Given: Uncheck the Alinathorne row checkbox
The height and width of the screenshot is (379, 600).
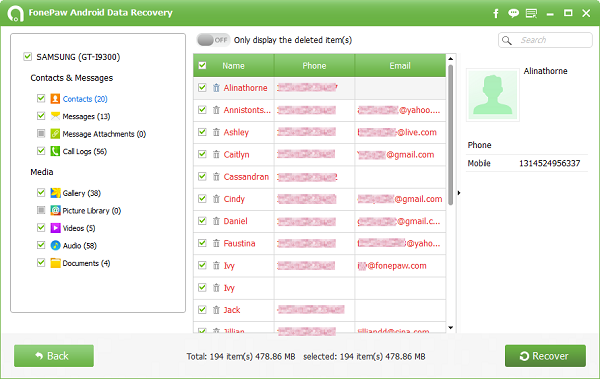Looking at the screenshot, I should 202,88.
